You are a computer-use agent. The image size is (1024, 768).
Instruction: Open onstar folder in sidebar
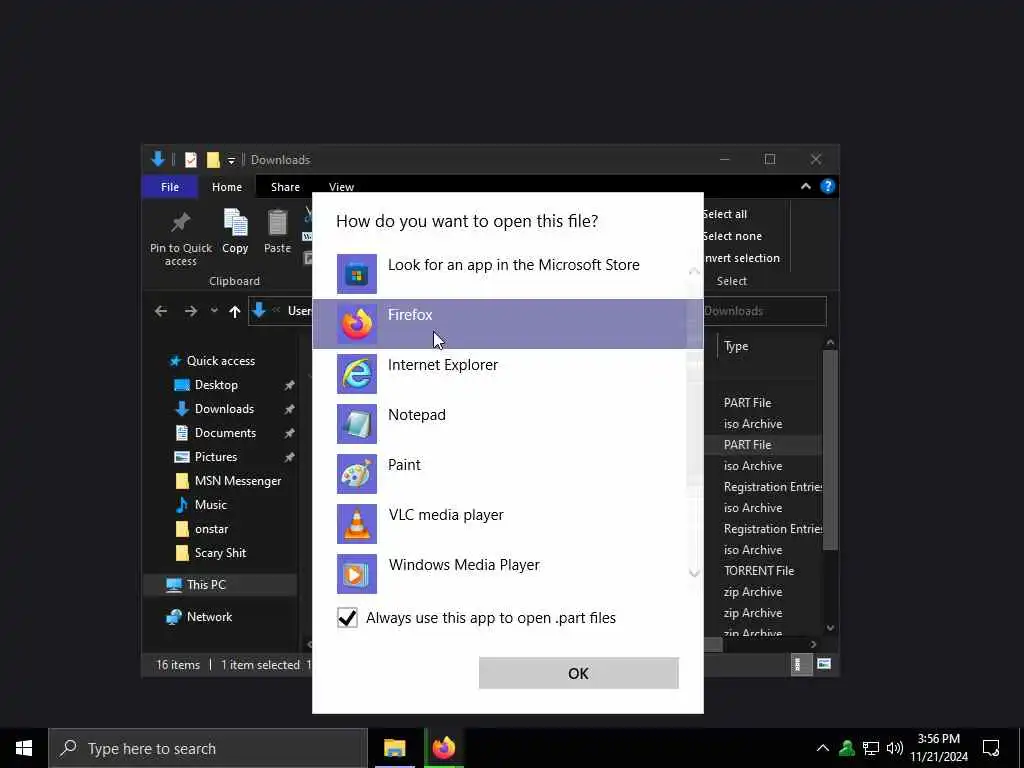tap(212, 529)
